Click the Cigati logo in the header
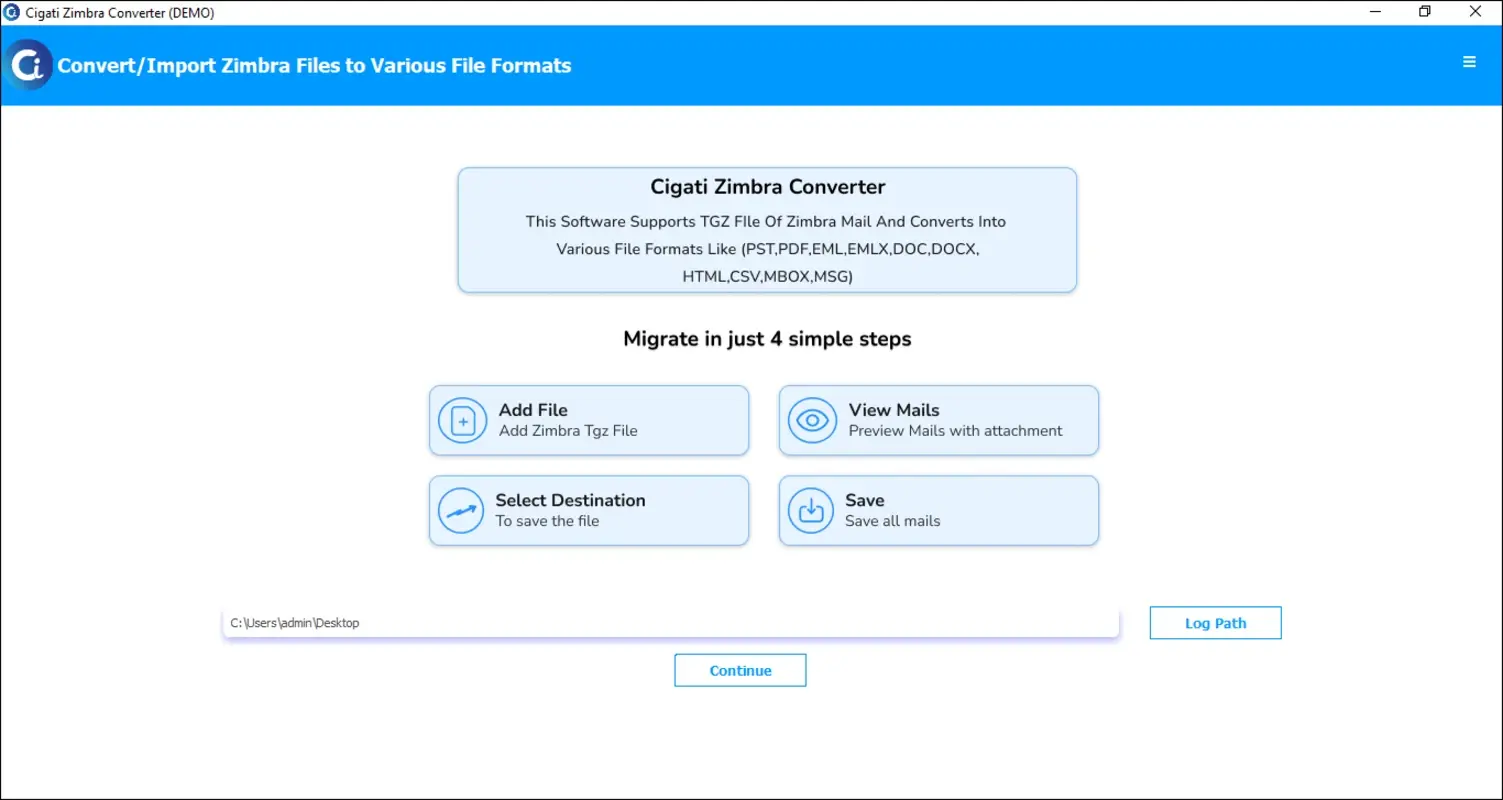 point(29,64)
